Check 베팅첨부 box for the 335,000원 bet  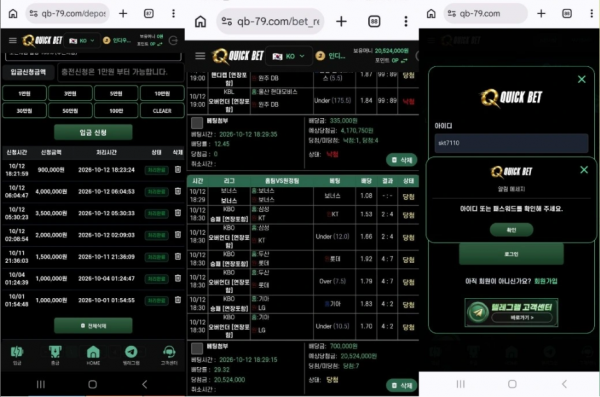[197, 123]
